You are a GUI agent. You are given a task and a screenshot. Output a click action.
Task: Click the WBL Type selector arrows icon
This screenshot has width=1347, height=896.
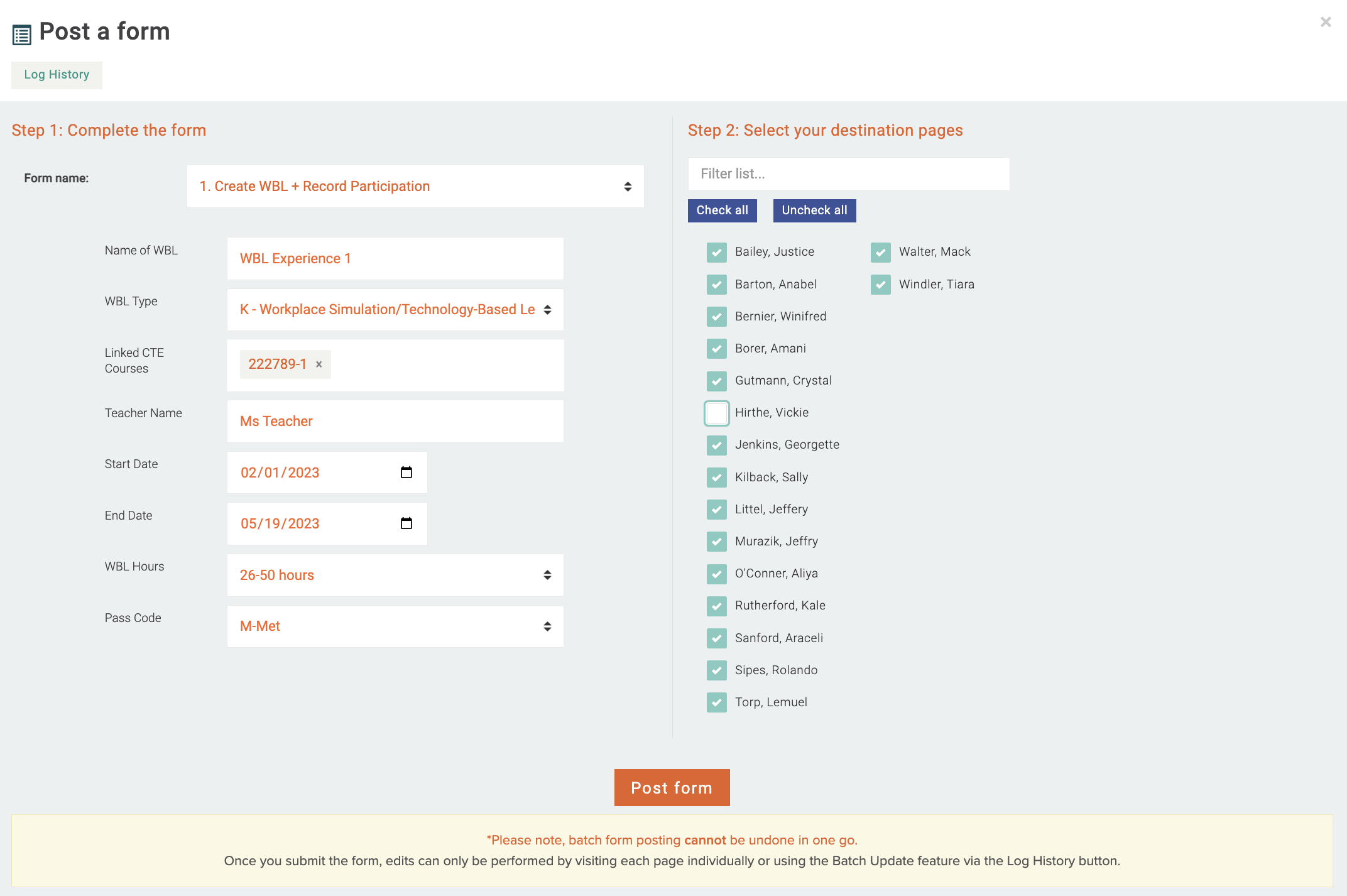coord(548,310)
